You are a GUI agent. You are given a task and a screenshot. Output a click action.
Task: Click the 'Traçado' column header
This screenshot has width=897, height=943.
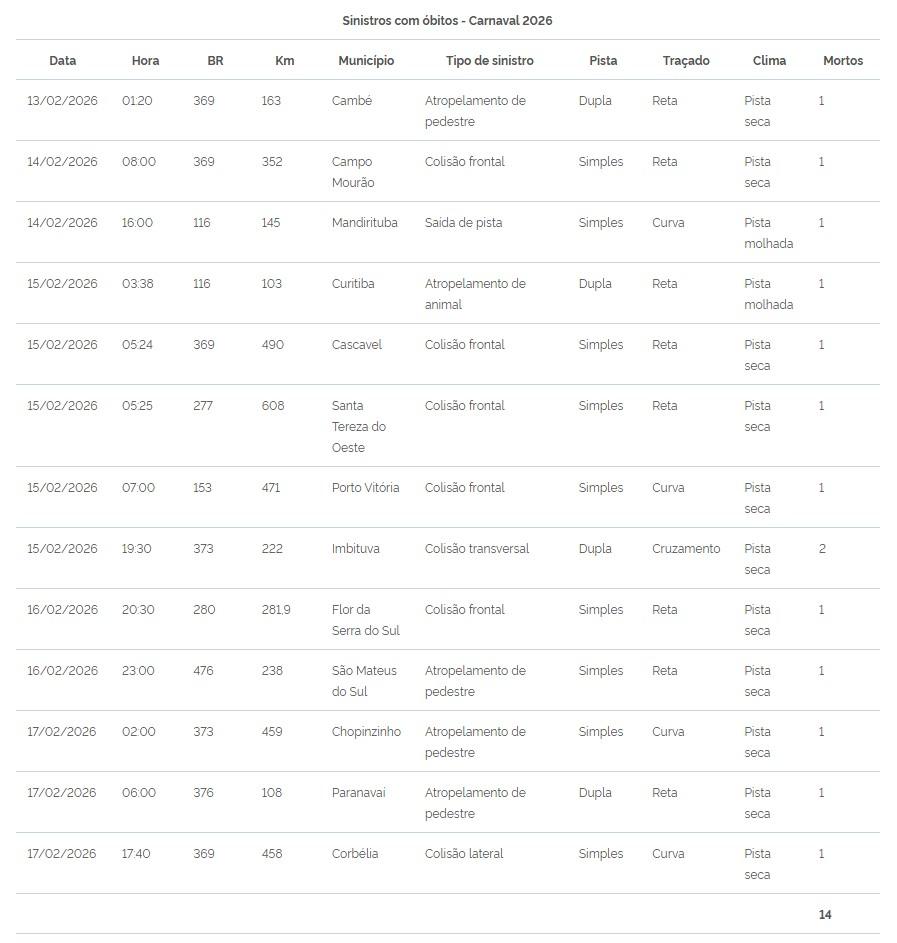685,61
